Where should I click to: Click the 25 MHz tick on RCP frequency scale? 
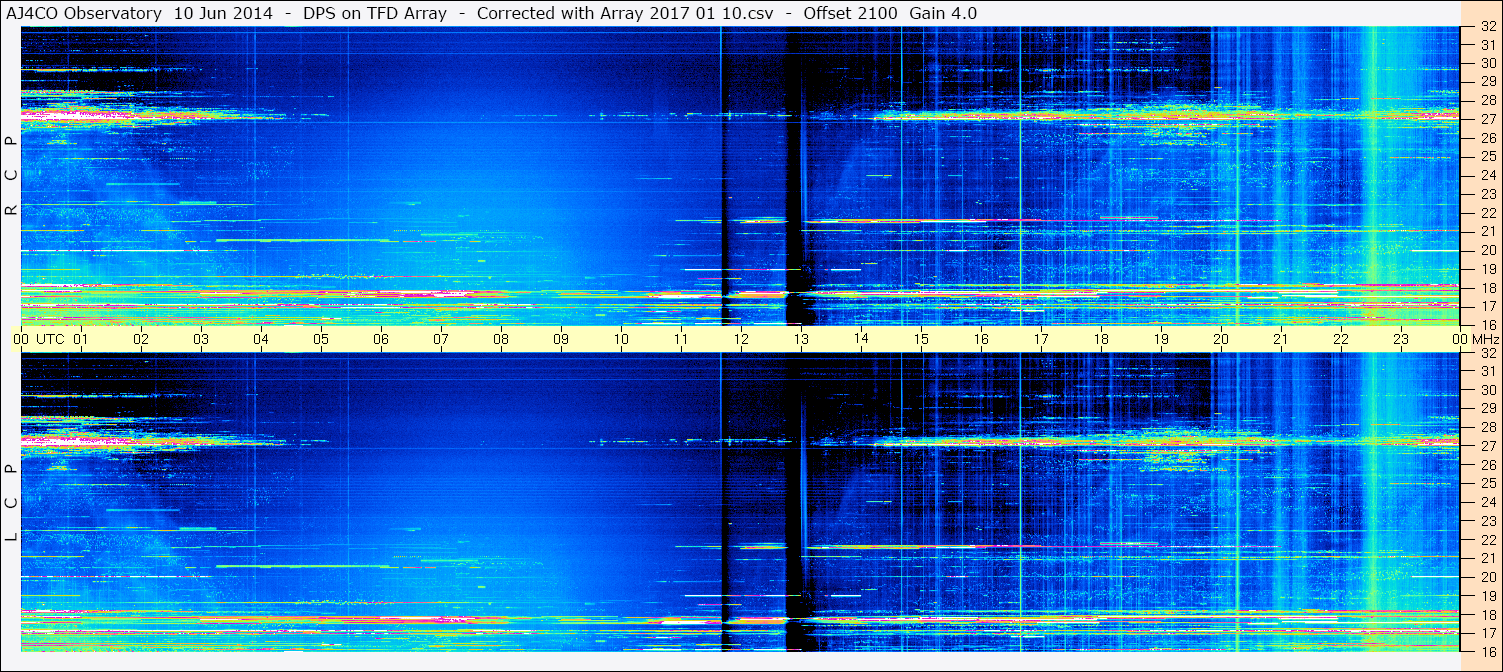[x=1487, y=157]
